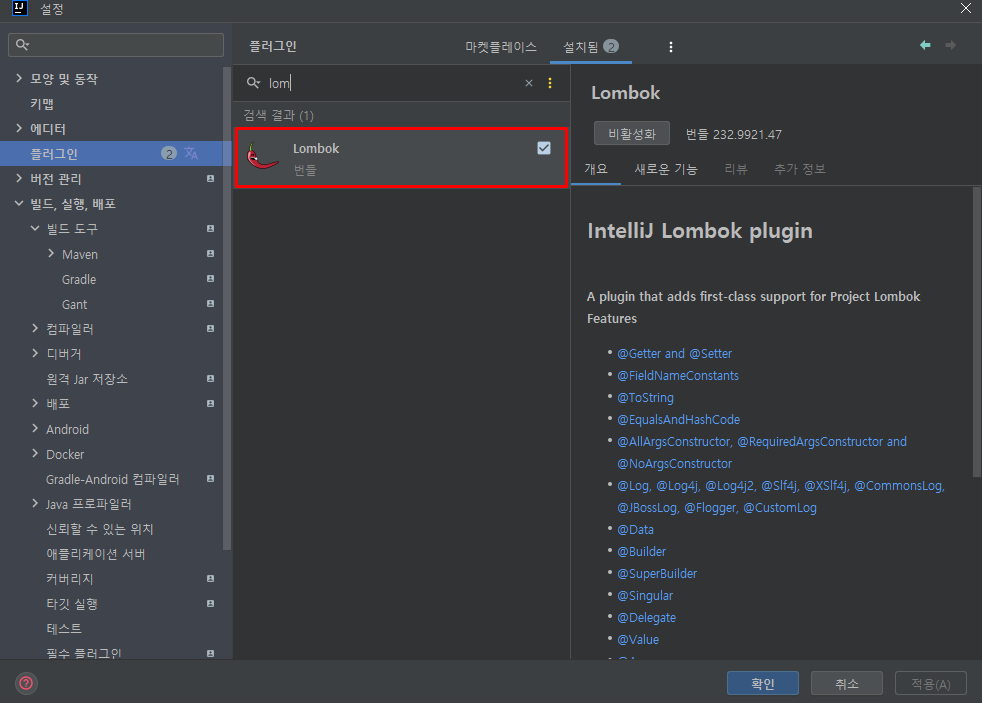Open the @ToString link
Image resolution: width=982 pixels, height=703 pixels.
point(646,398)
